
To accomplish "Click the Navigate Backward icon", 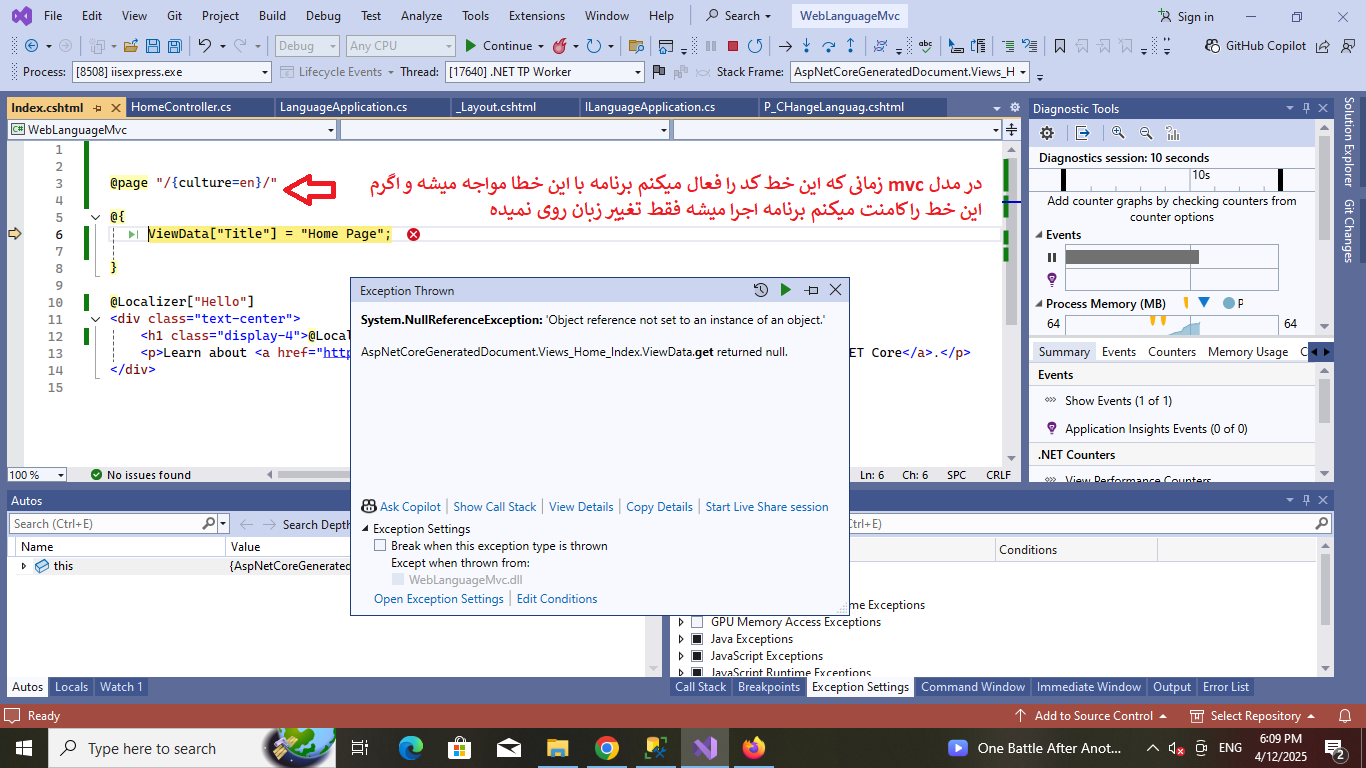I will [x=31, y=46].
